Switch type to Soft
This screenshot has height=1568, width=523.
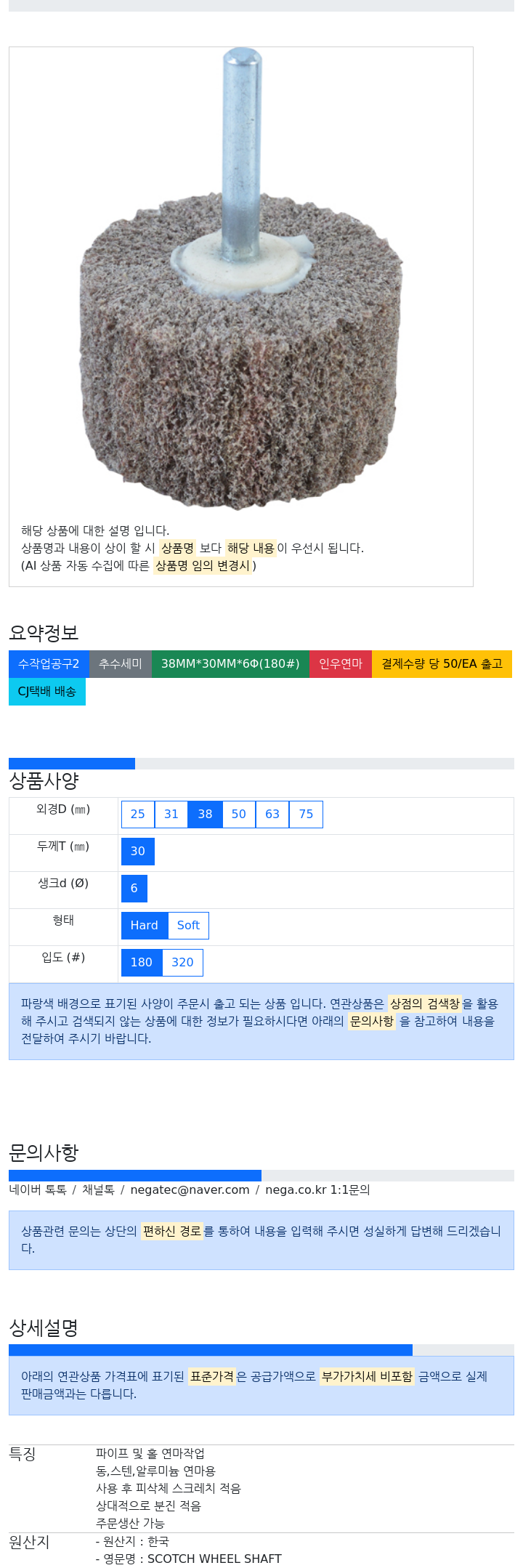(188, 926)
